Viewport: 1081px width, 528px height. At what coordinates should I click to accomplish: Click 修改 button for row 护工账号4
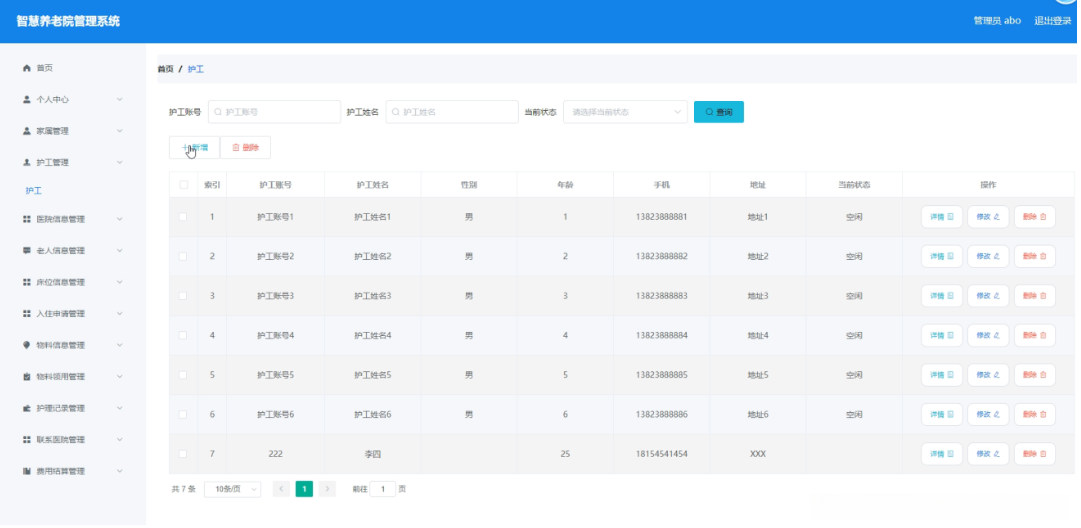pyautogui.click(x=988, y=336)
